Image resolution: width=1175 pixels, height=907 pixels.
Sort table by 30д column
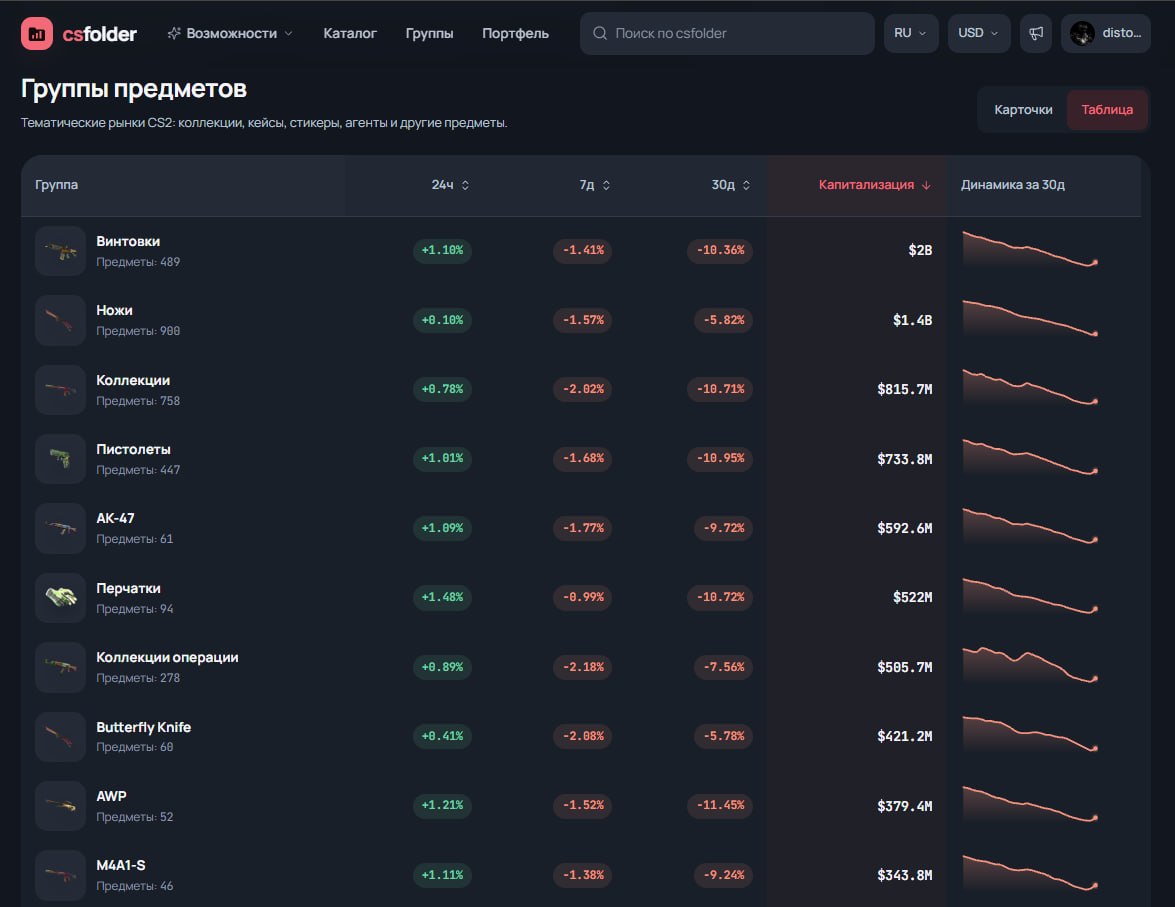coord(731,184)
